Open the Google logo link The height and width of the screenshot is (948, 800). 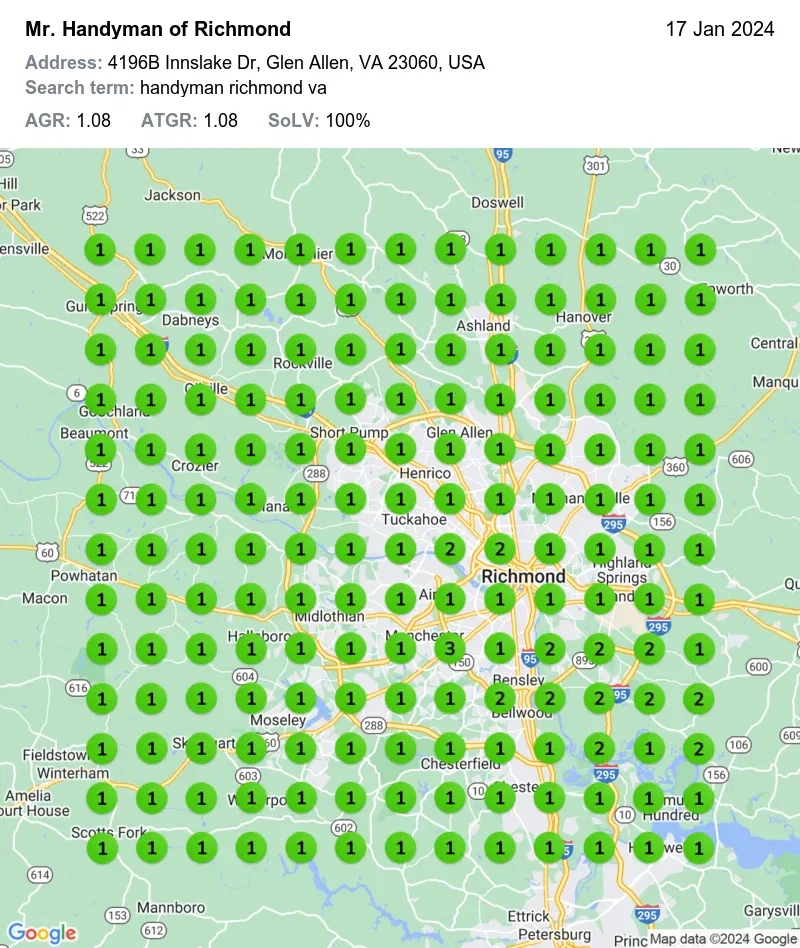tap(42, 933)
